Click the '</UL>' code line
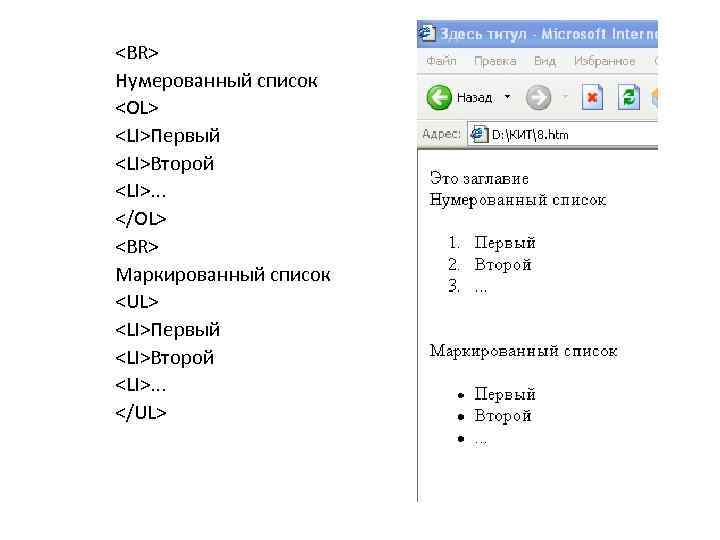 tap(141, 412)
